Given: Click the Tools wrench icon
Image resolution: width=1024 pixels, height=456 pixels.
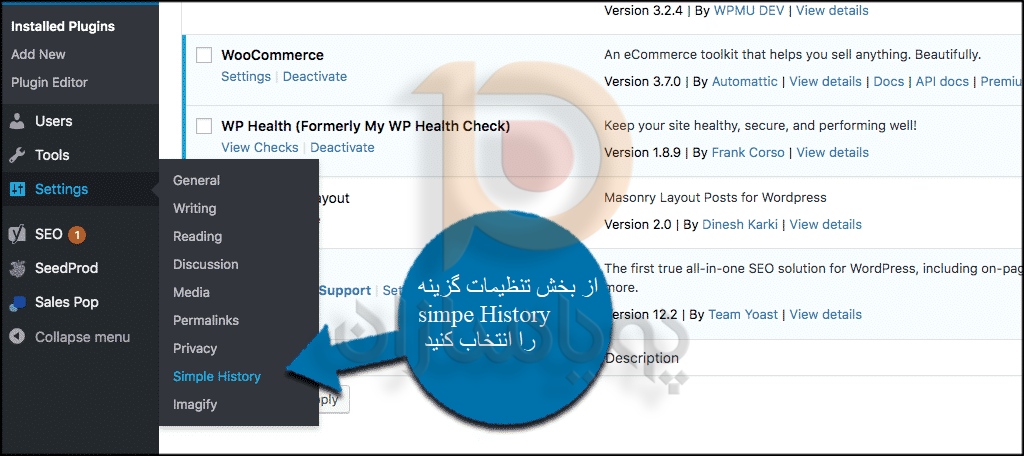Looking at the screenshot, I should pyautogui.click(x=18, y=155).
